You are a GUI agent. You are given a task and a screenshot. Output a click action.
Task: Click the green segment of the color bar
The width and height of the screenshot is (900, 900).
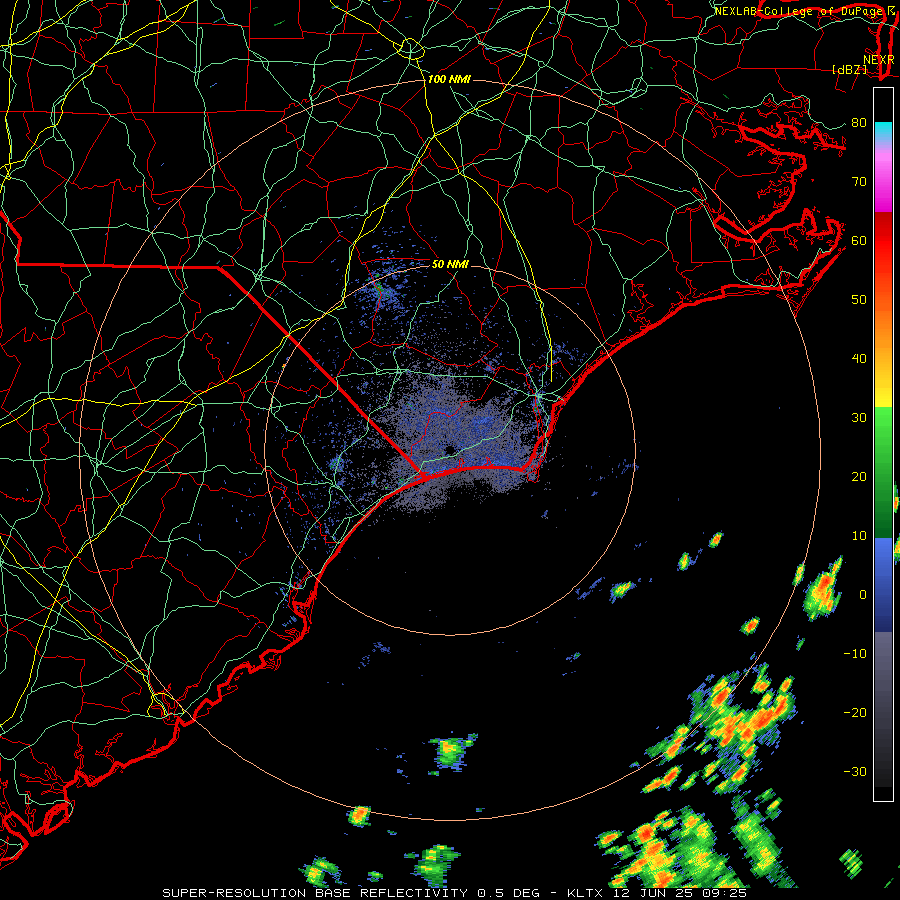[883, 473]
